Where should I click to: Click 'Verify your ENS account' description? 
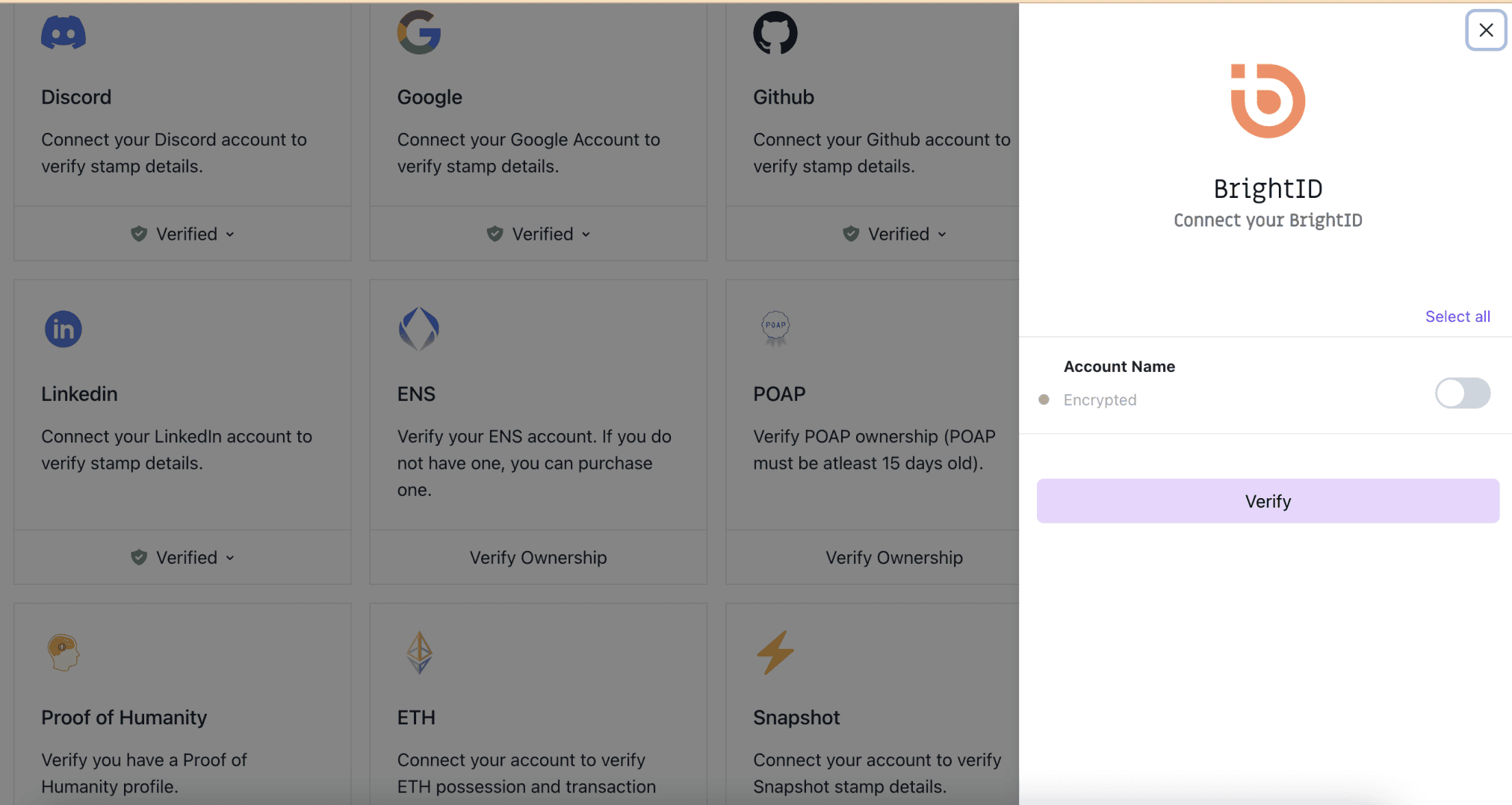point(534,463)
